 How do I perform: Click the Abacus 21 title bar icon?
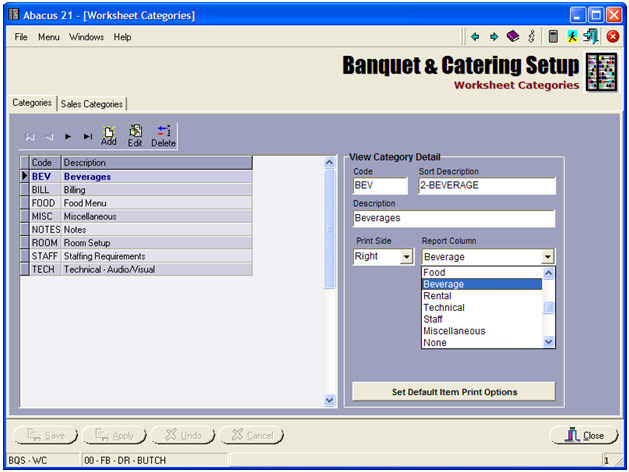point(14,15)
